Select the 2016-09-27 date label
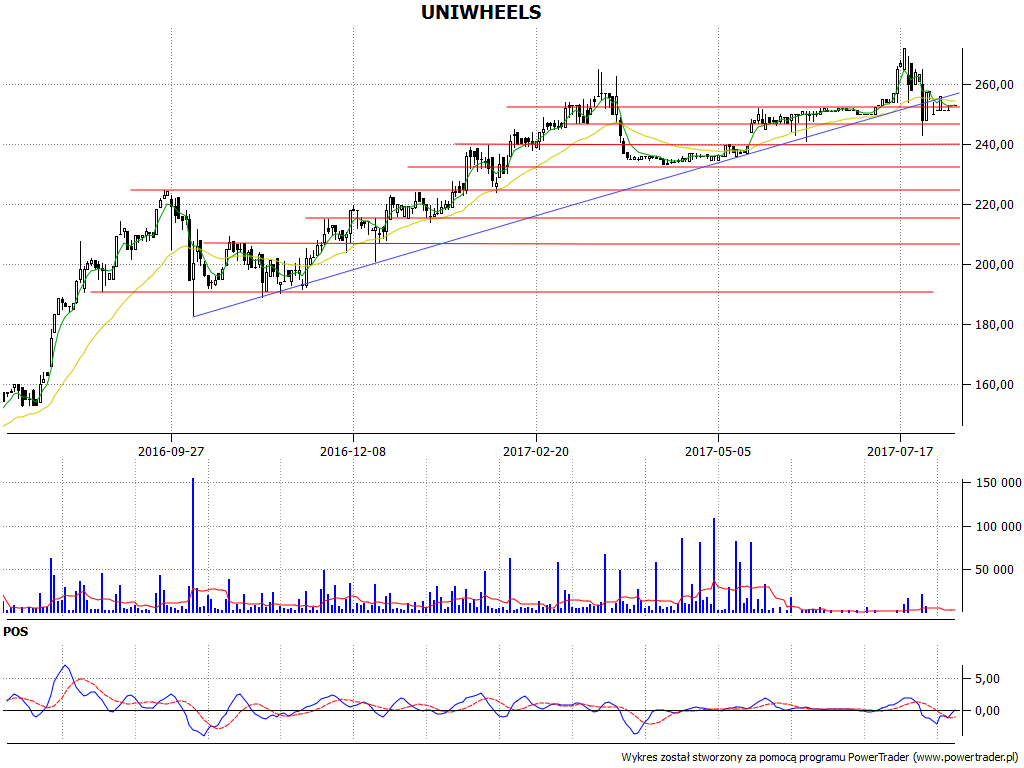This screenshot has height=768, width=1024. tap(171, 451)
